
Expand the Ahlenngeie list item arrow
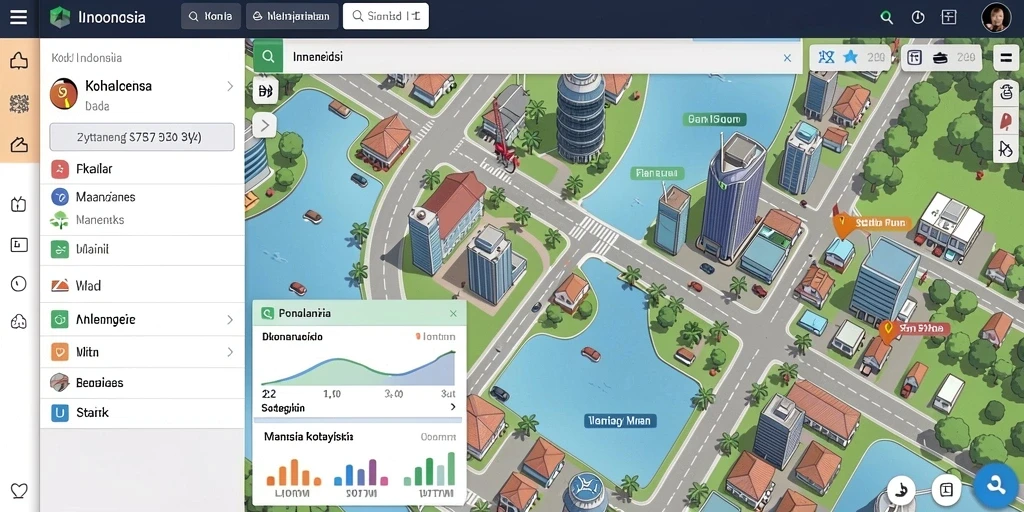click(230, 320)
